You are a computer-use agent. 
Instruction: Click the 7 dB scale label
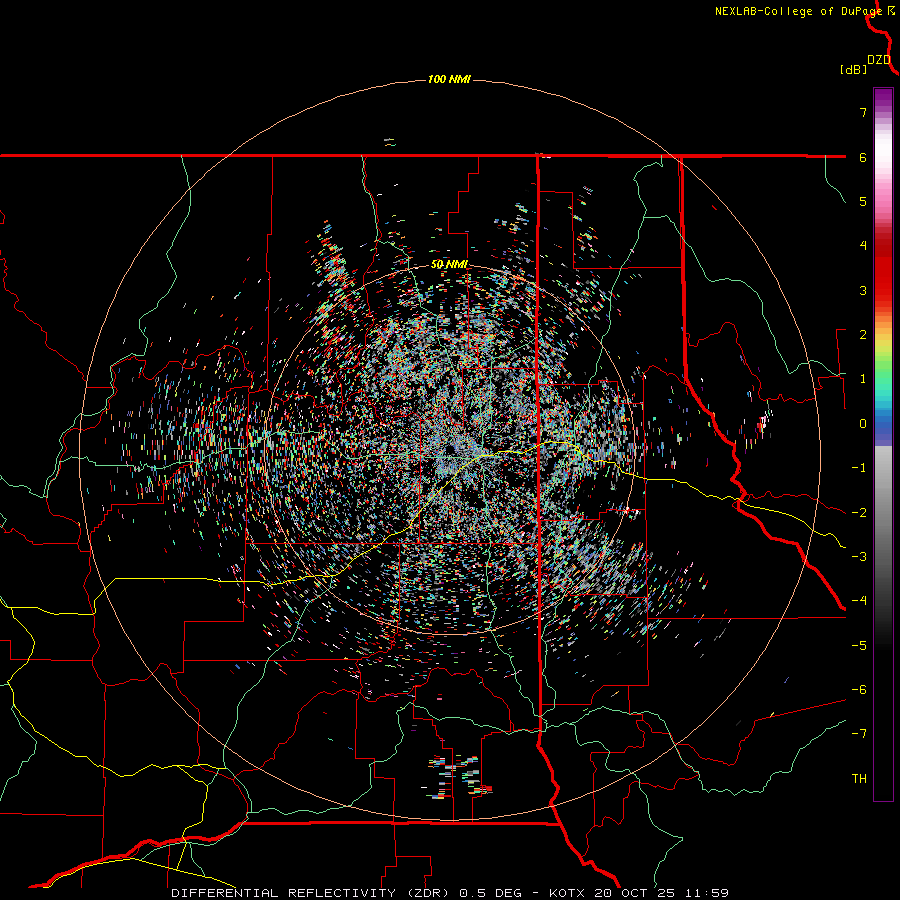pyautogui.click(x=863, y=112)
